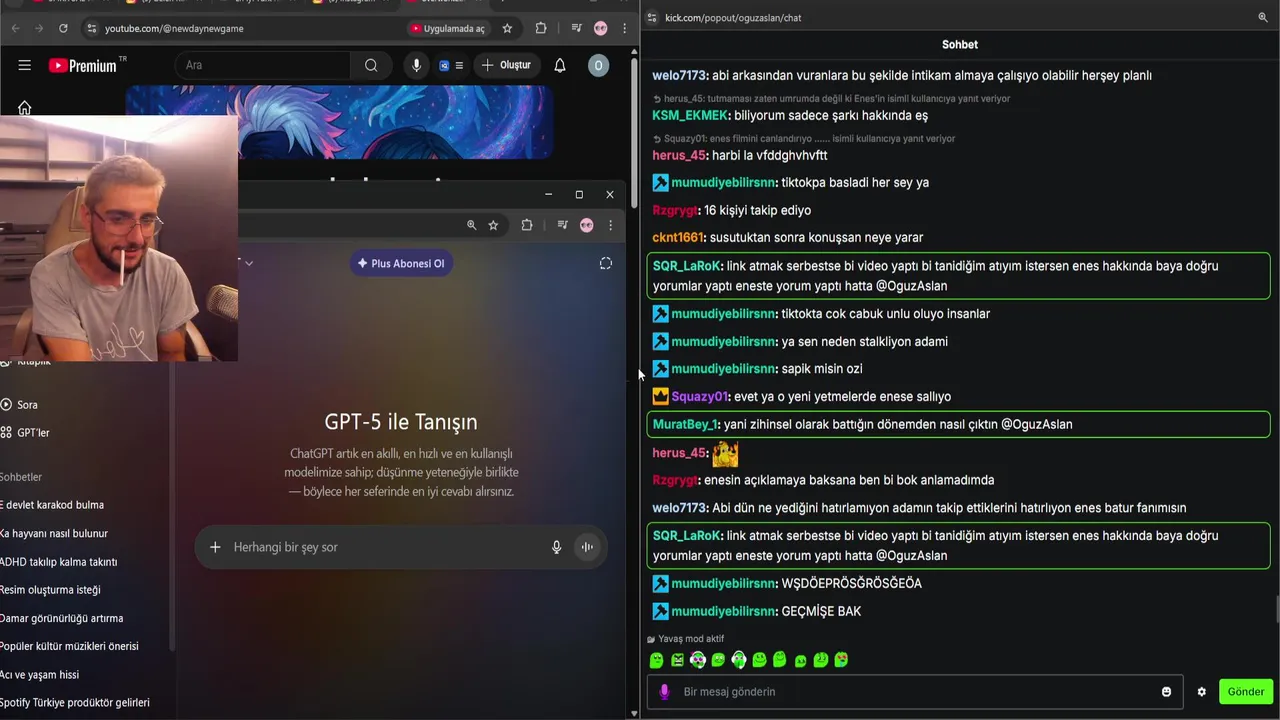Open chat 'hayvanı nasıl bulunur'
Viewport: 1280px width, 720px height.
54,534
